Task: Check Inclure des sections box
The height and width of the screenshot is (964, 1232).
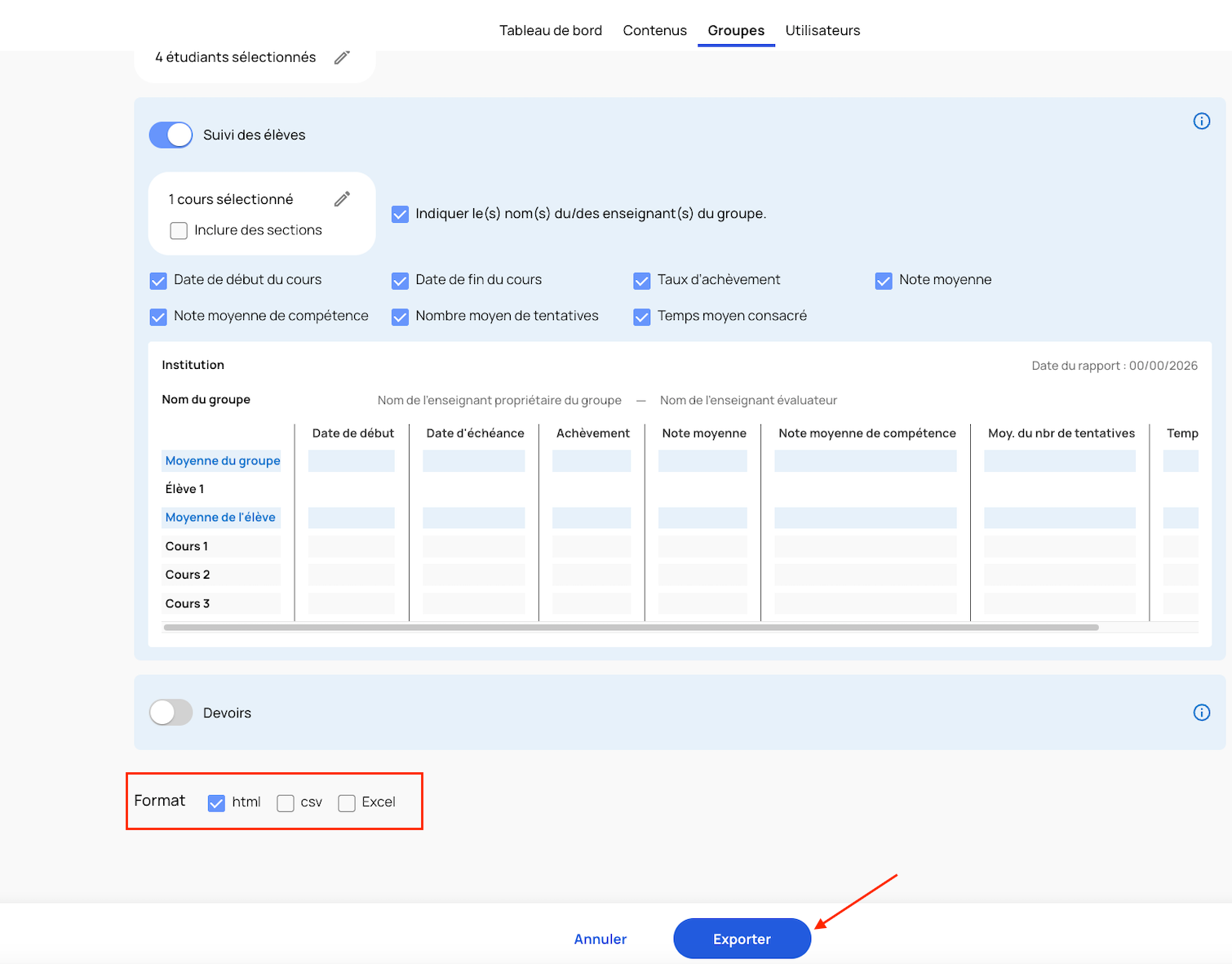Action: (x=179, y=231)
